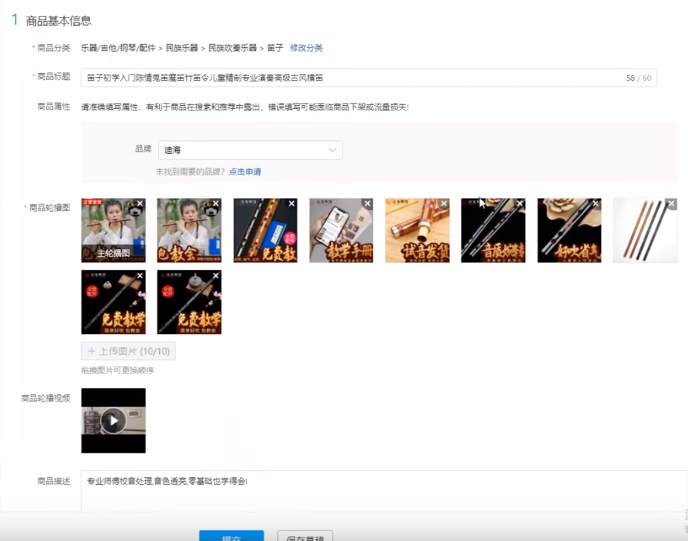
Task: Select the 包教会 thumbnail
Action: coord(189,230)
